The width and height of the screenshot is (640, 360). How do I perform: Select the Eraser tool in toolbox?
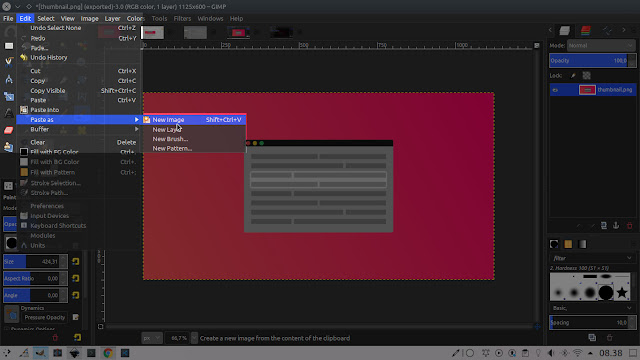[9, 130]
